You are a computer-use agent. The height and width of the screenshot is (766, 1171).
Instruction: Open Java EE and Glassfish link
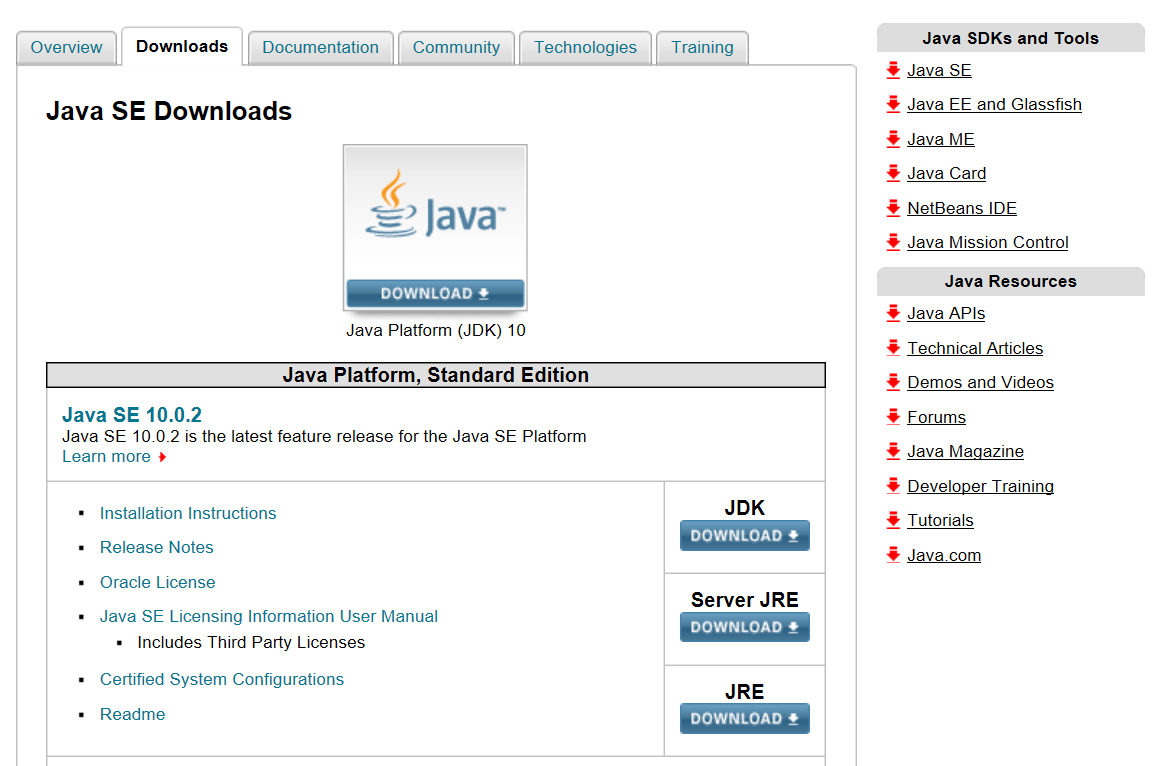pos(994,105)
